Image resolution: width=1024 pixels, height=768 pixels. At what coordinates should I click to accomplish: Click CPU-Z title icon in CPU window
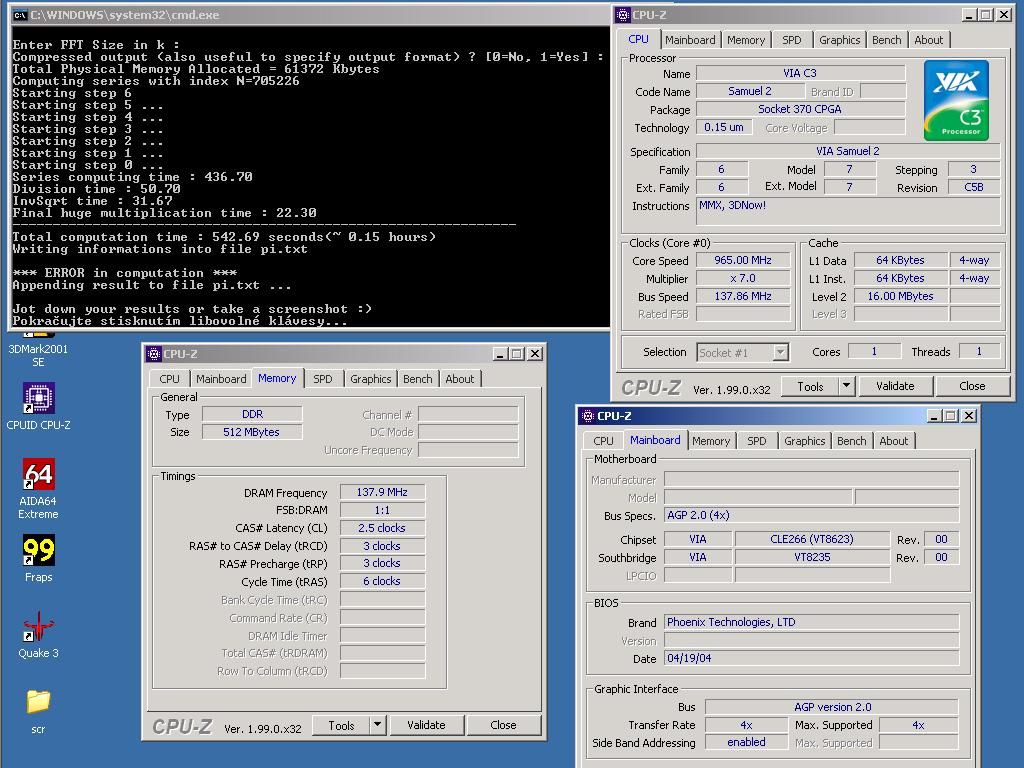[623, 14]
